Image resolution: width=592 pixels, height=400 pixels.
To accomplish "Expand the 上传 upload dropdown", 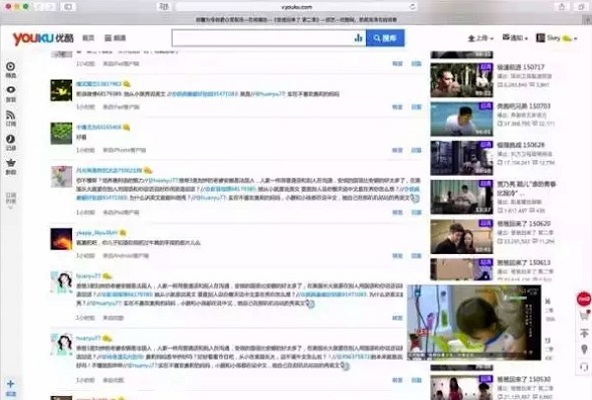I will click(x=480, y=38).
